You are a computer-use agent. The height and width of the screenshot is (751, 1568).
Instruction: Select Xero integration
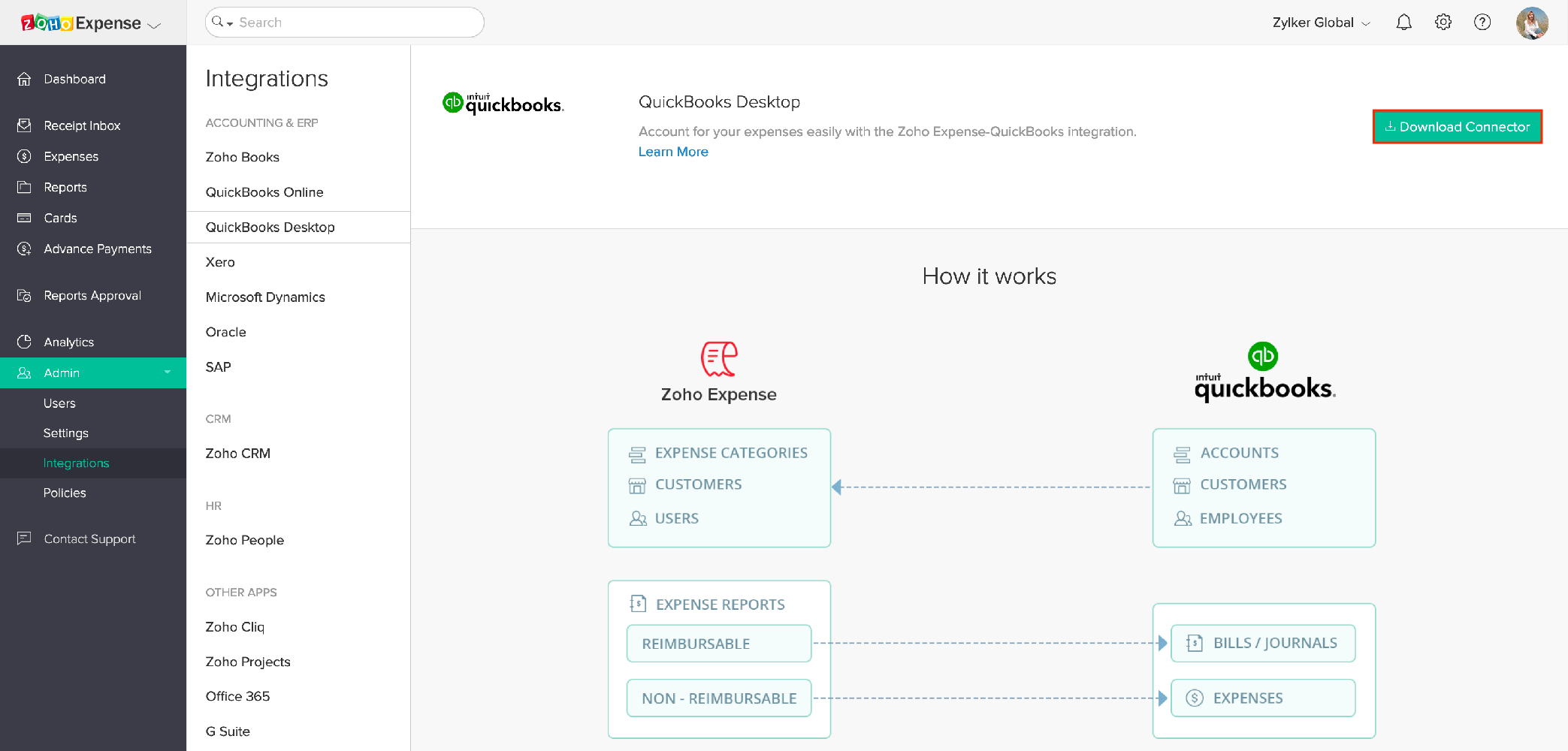(x=220, y=262)
